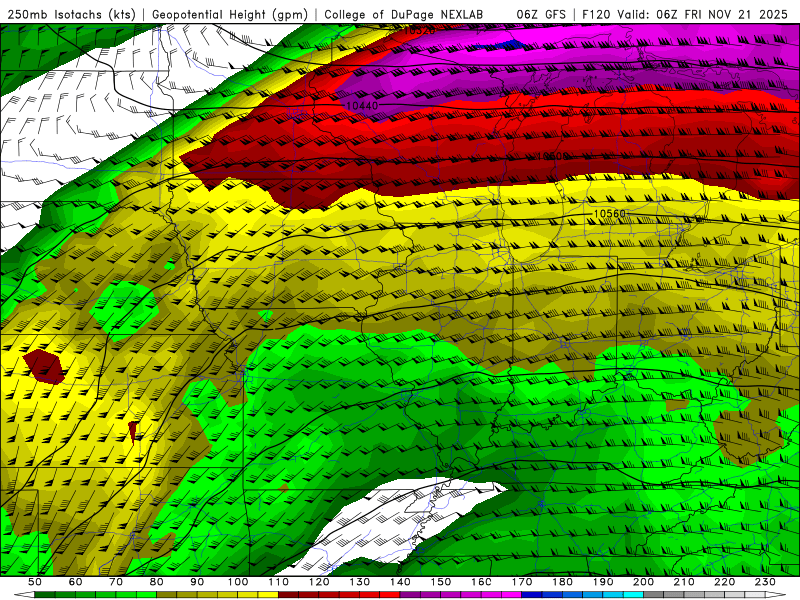Click the 140 label on the color scale
Image resolution: width=800 pixels, height=600 pixels.
(400, 582)
